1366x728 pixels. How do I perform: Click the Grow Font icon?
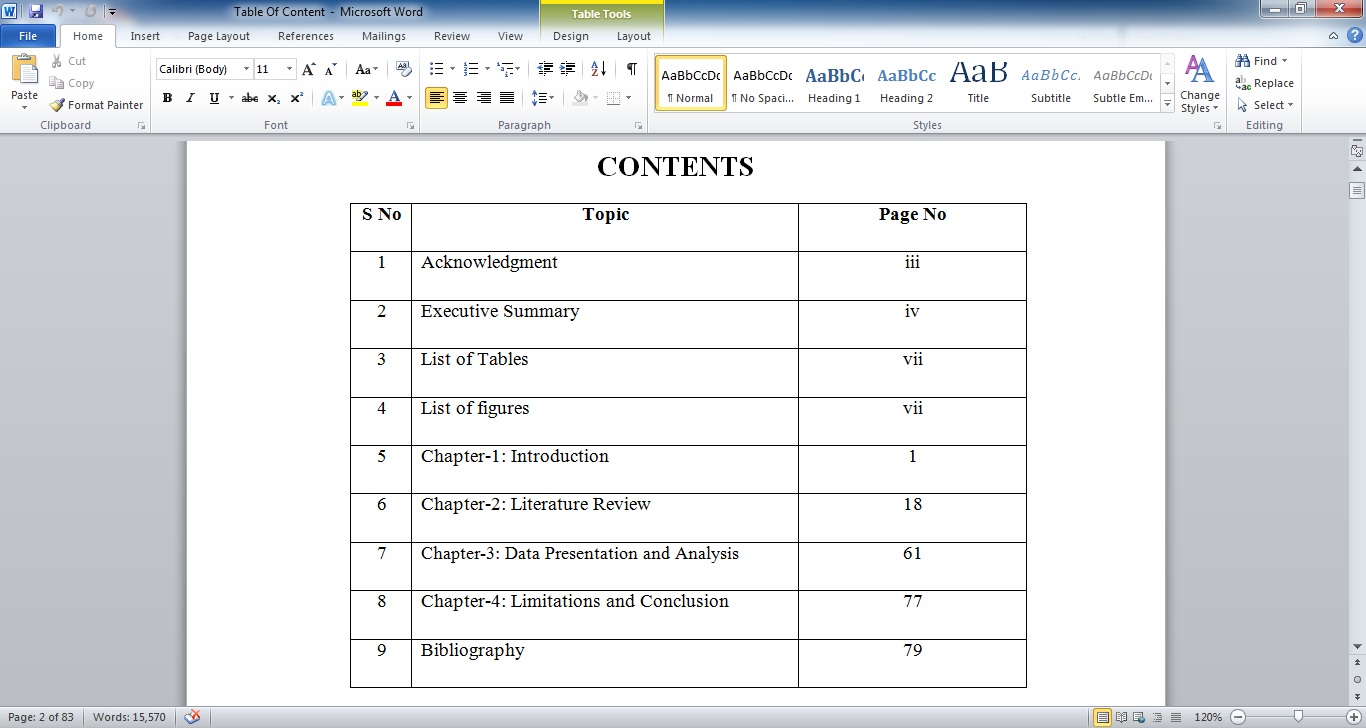(309, 69)
